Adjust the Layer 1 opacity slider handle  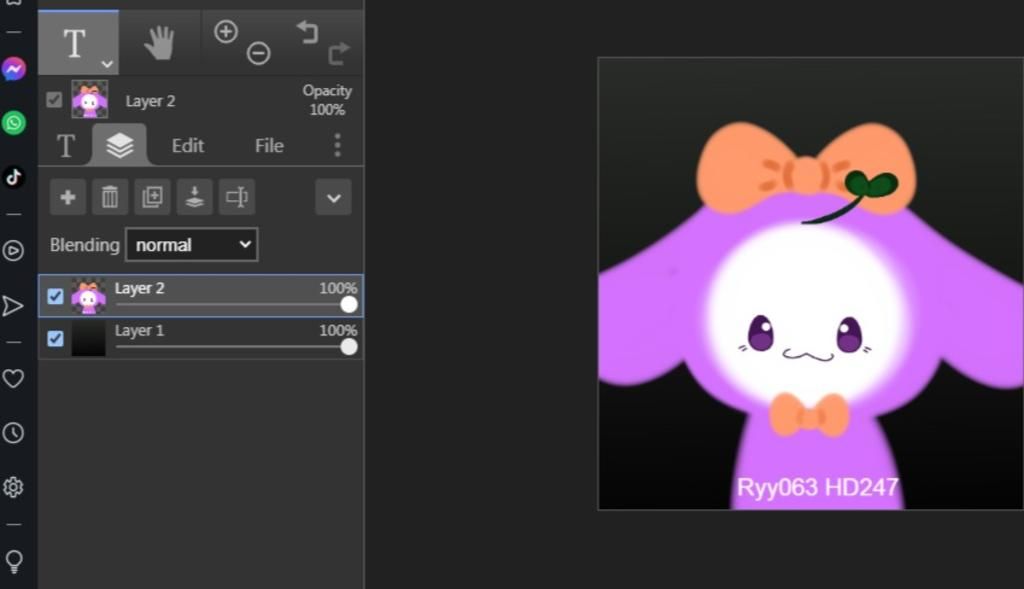[349, 347]
